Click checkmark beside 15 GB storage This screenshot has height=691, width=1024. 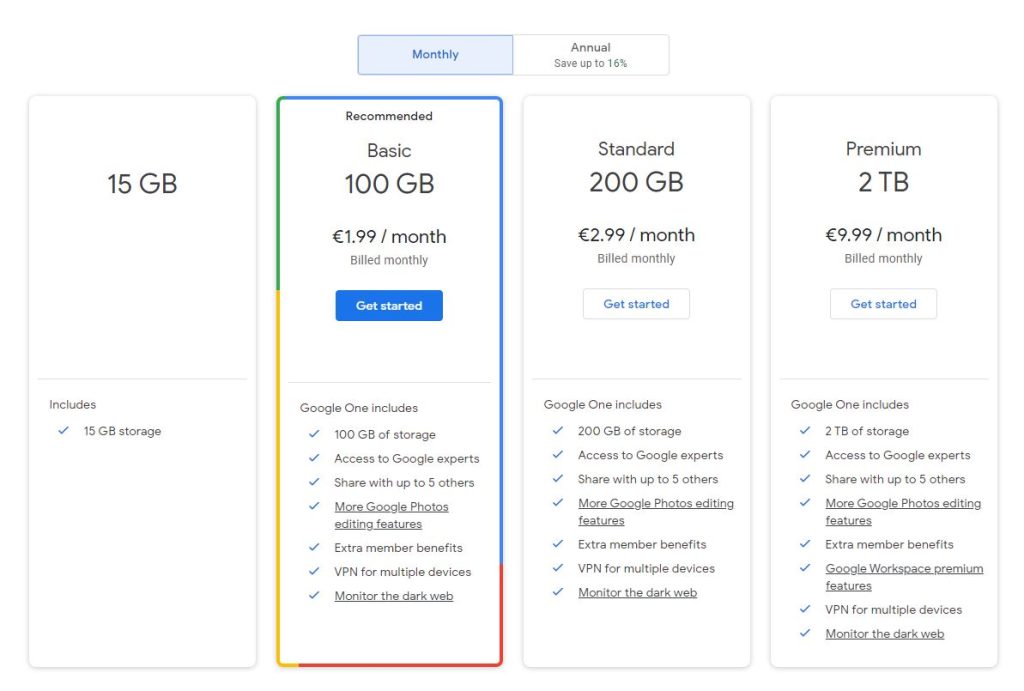pos(64,432)
